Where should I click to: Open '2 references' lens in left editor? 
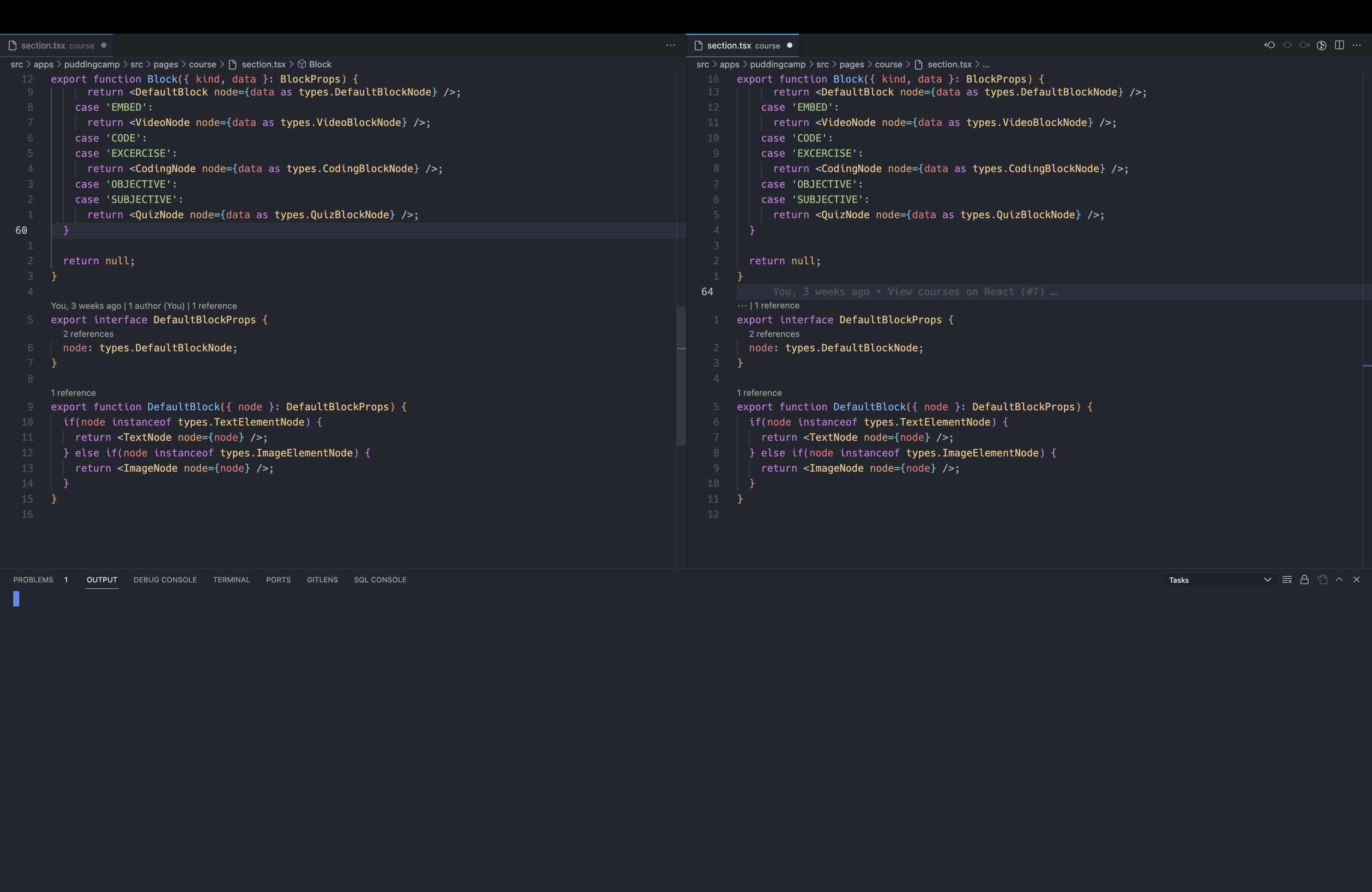[x=88, y=334]
